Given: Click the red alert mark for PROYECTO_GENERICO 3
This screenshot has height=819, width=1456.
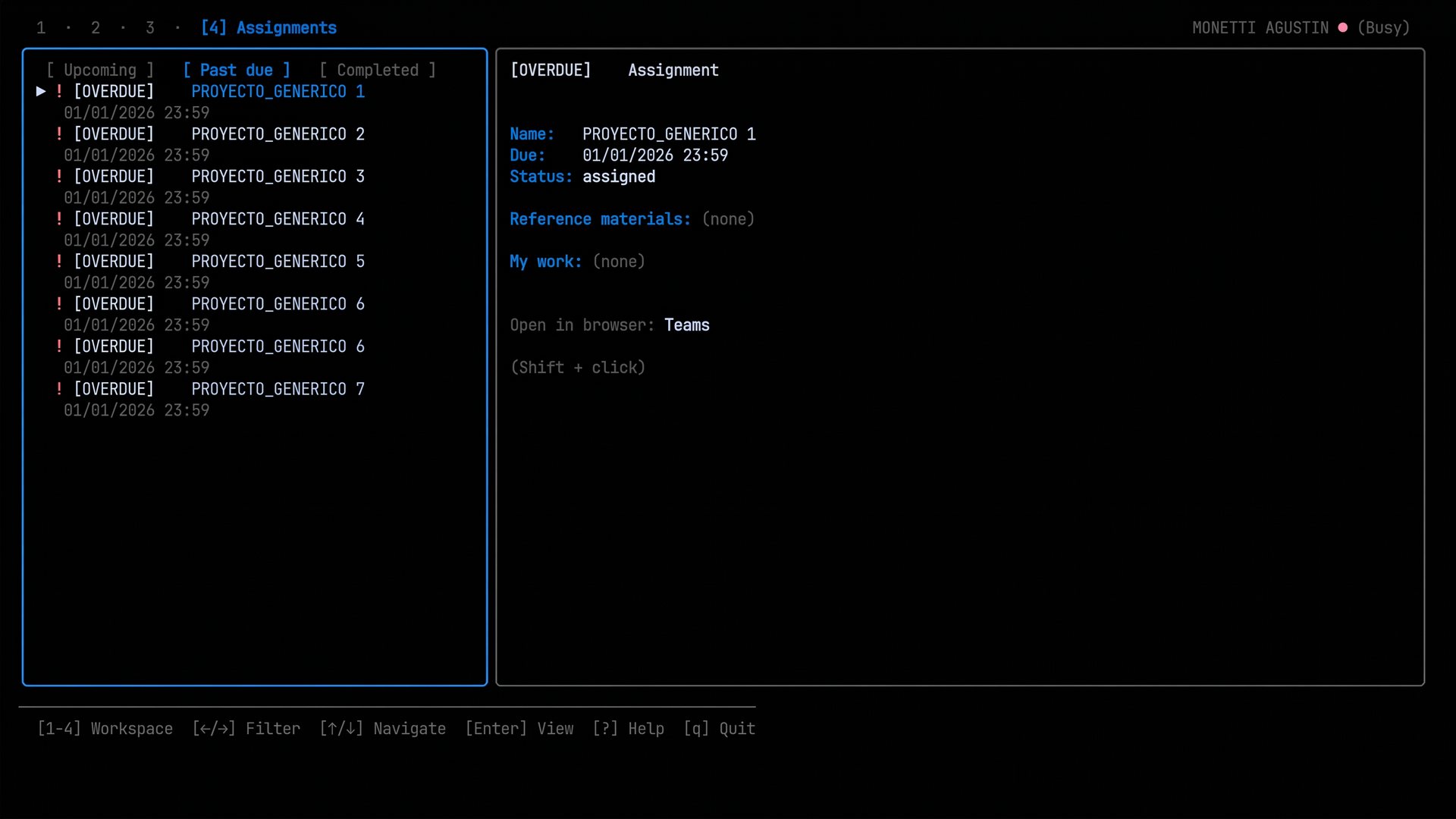Looking at the screenshot, I should pyautogui.click(x=59, y=176).
